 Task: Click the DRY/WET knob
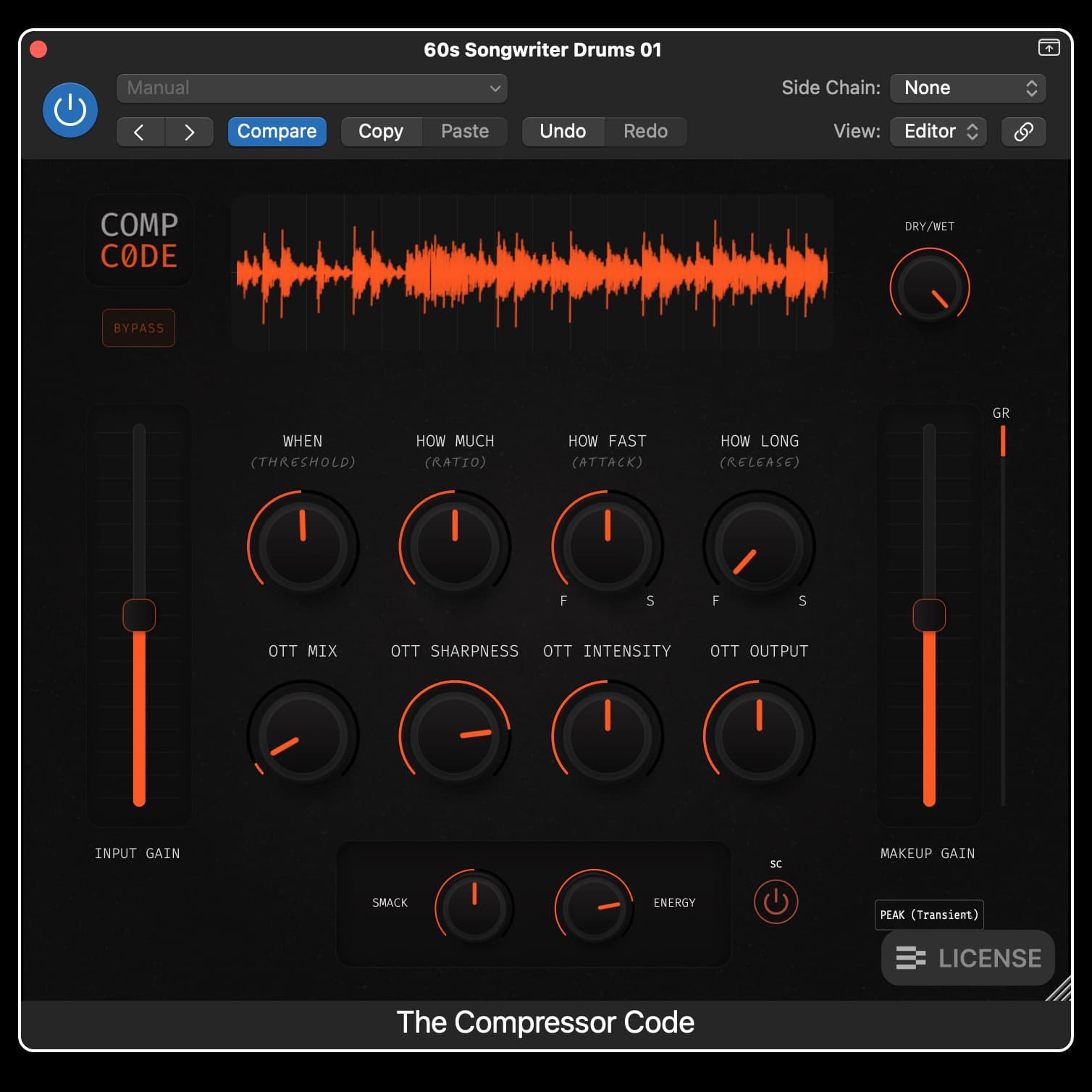(930, 287)
